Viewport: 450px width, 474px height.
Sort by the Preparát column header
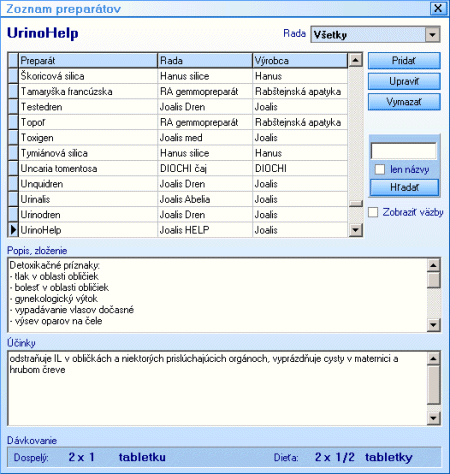tap(88, 61)
